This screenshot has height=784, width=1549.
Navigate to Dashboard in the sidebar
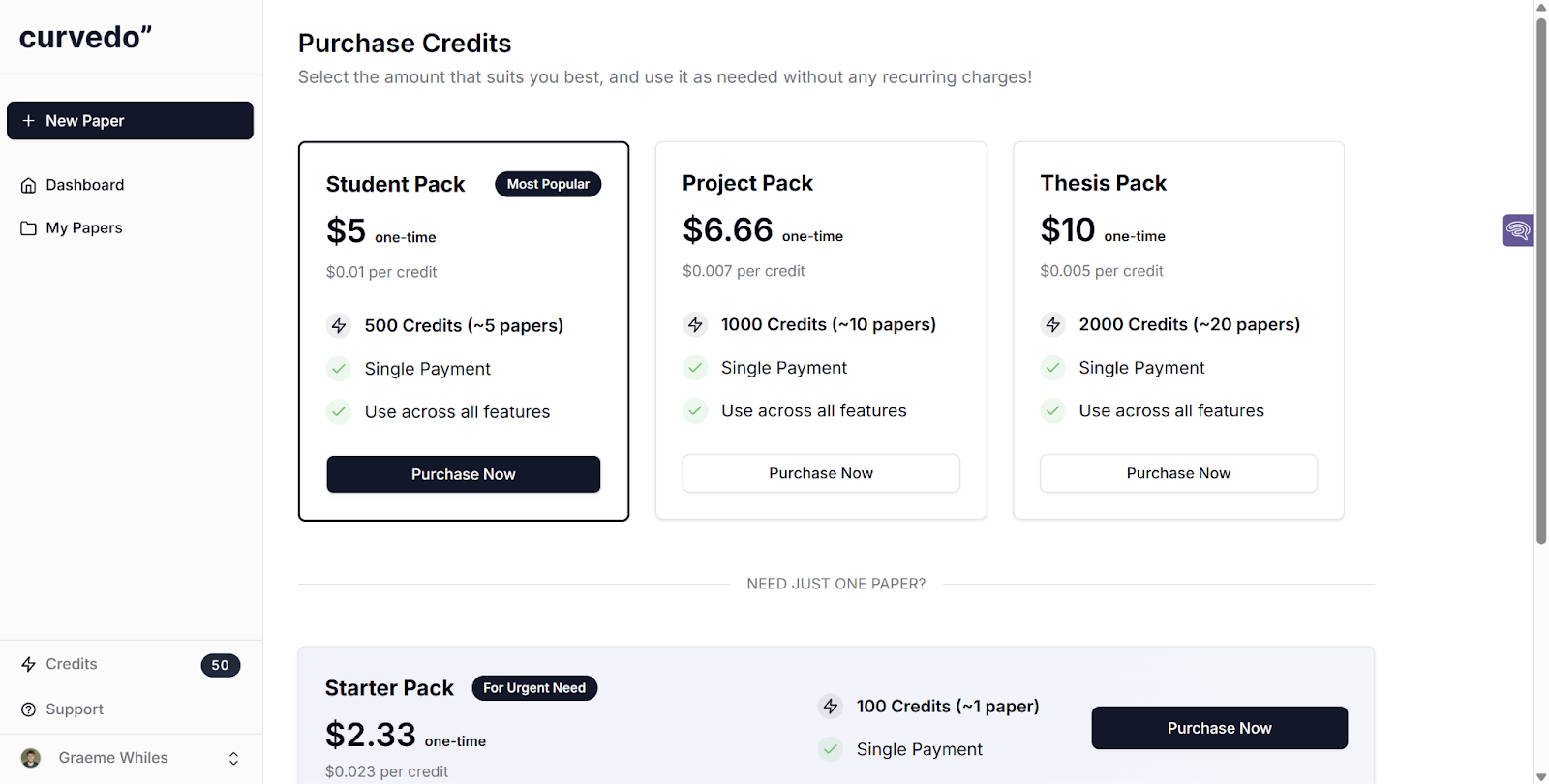[84, 184]
